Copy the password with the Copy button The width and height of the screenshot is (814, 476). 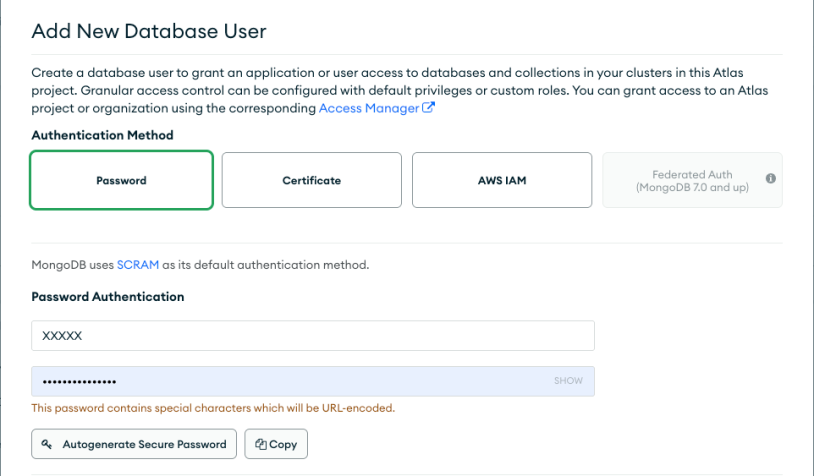click(276, 444)
